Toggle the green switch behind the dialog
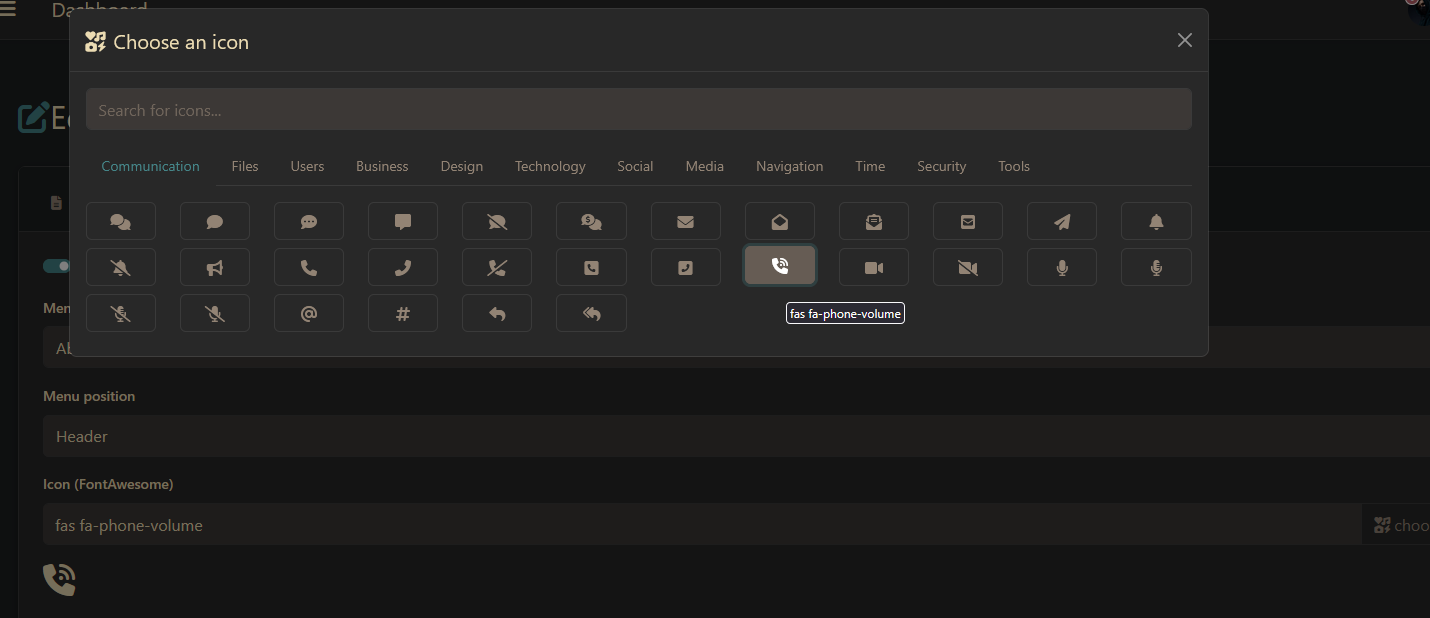The width and height of the screenshot is (1430, 618). click(x=56, y=266)
